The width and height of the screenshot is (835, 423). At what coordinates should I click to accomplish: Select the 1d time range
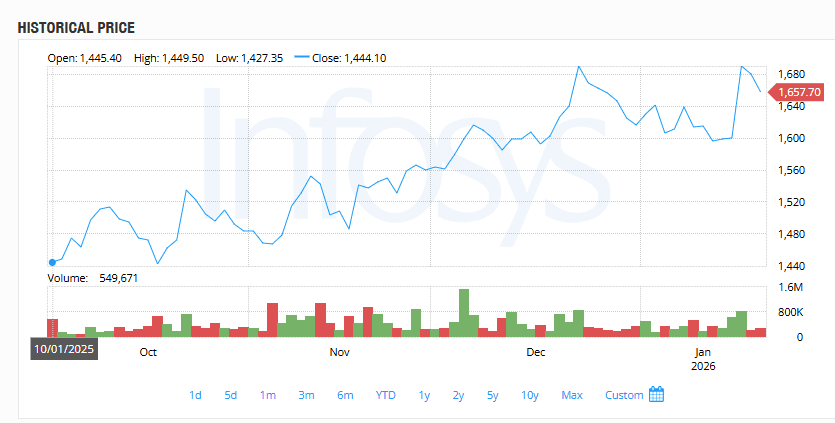click(195, 395)
